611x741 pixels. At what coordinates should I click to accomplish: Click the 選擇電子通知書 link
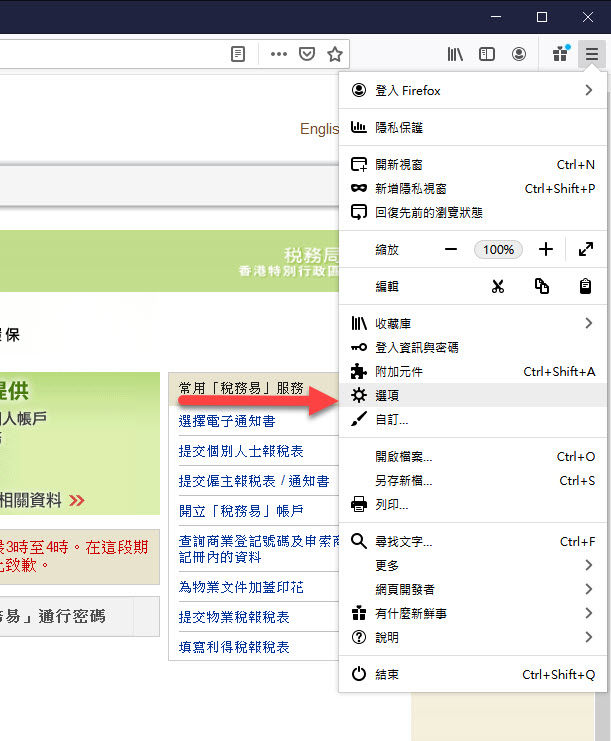pyautogui.click(x=227, y=421)
